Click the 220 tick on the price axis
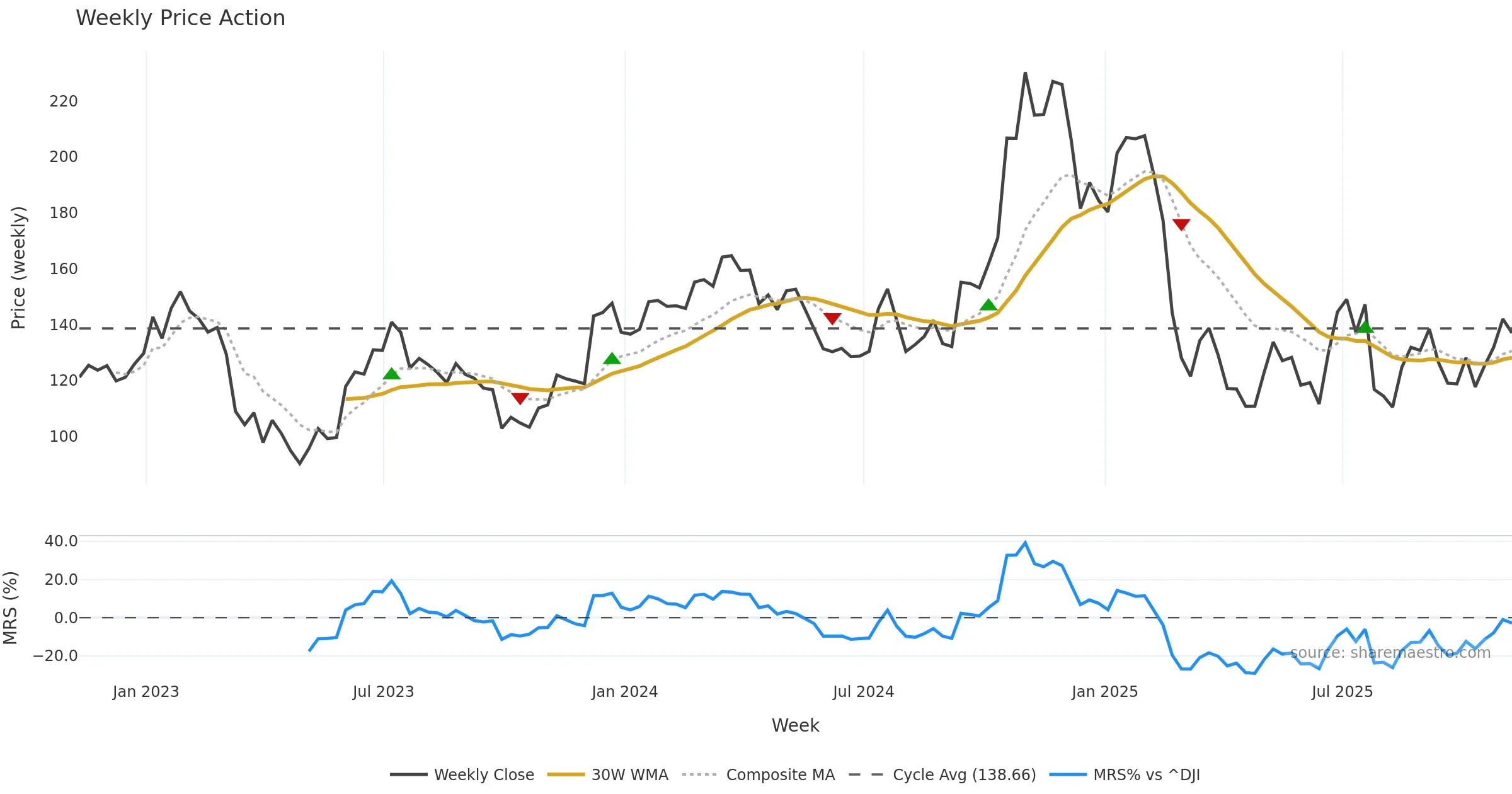 click(x=64, y=101)
